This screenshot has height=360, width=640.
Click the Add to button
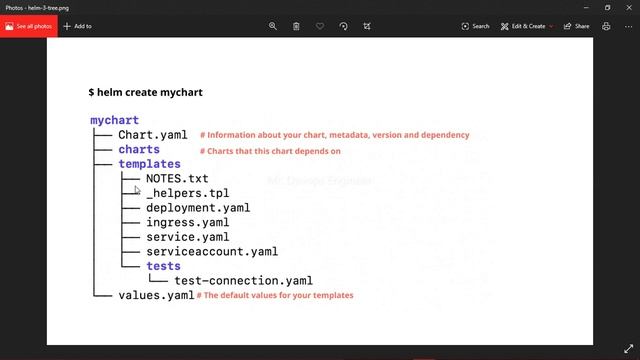click(78, 26)
